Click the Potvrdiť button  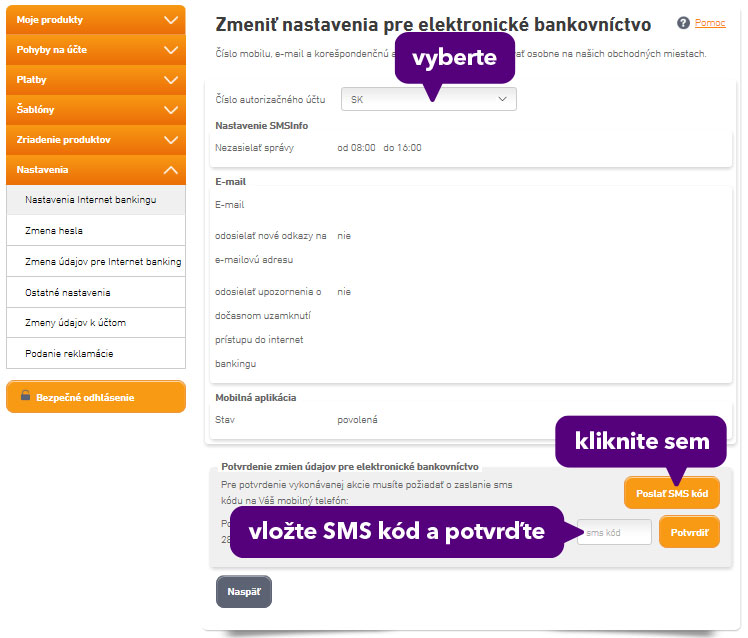(x=689, y=532)
